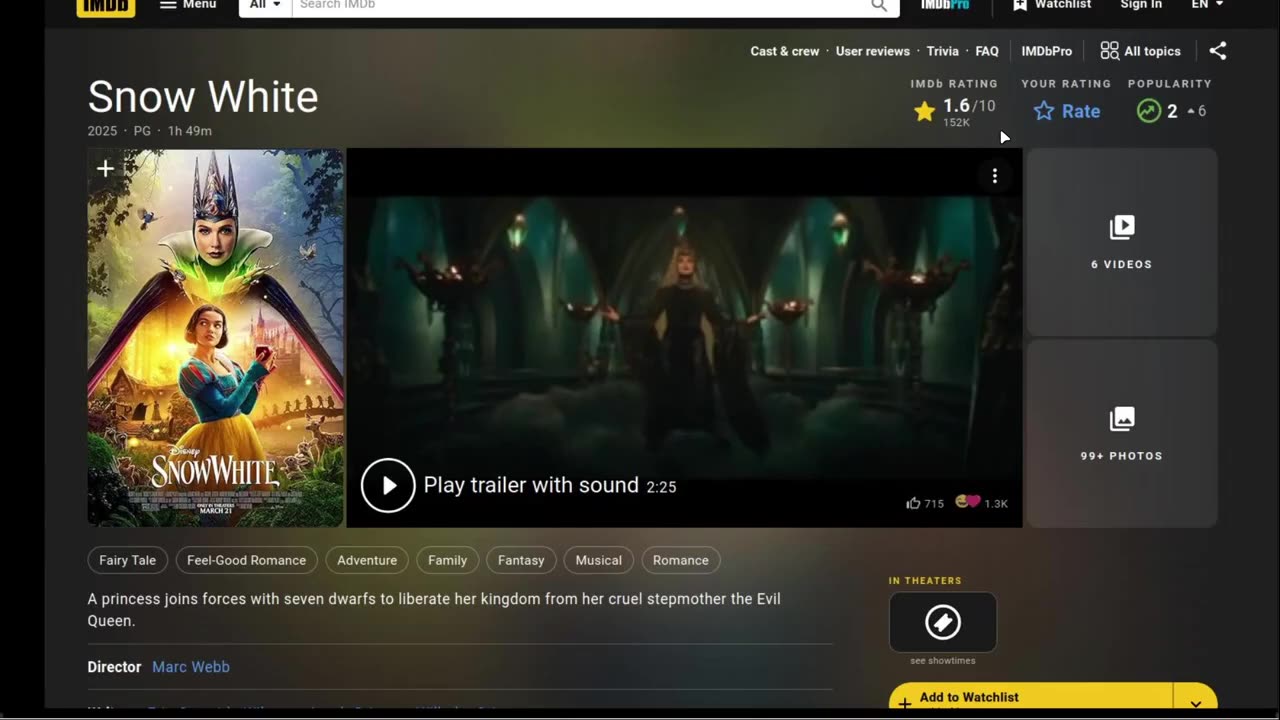Select the Musical genre chip
The width and height of the screenshot is (1280, 720).
[x=598, y=560]
